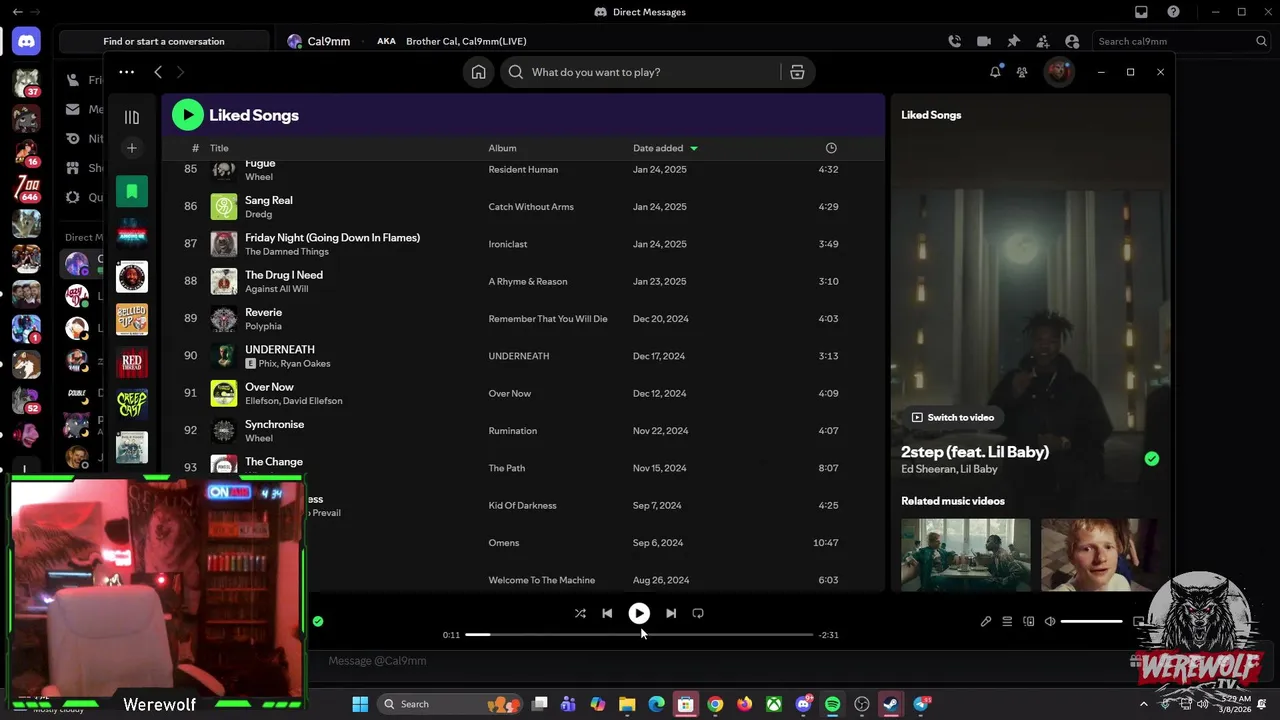Start a Discord voice call
This screenshot has height=720, width=1280.
955,41
